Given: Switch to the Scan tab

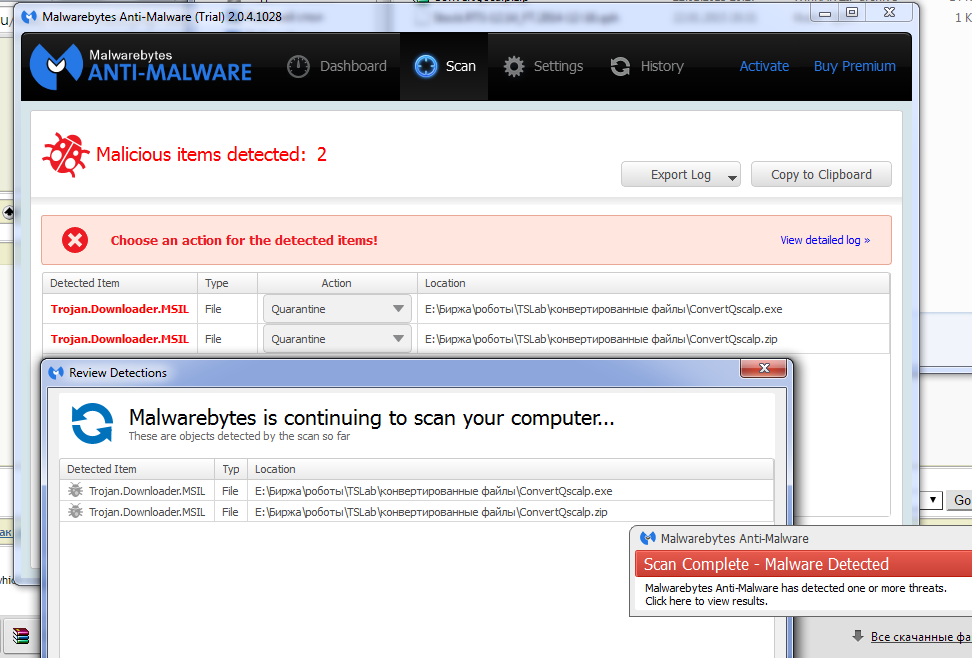Looking at the screenshot, I should [444, 66].
